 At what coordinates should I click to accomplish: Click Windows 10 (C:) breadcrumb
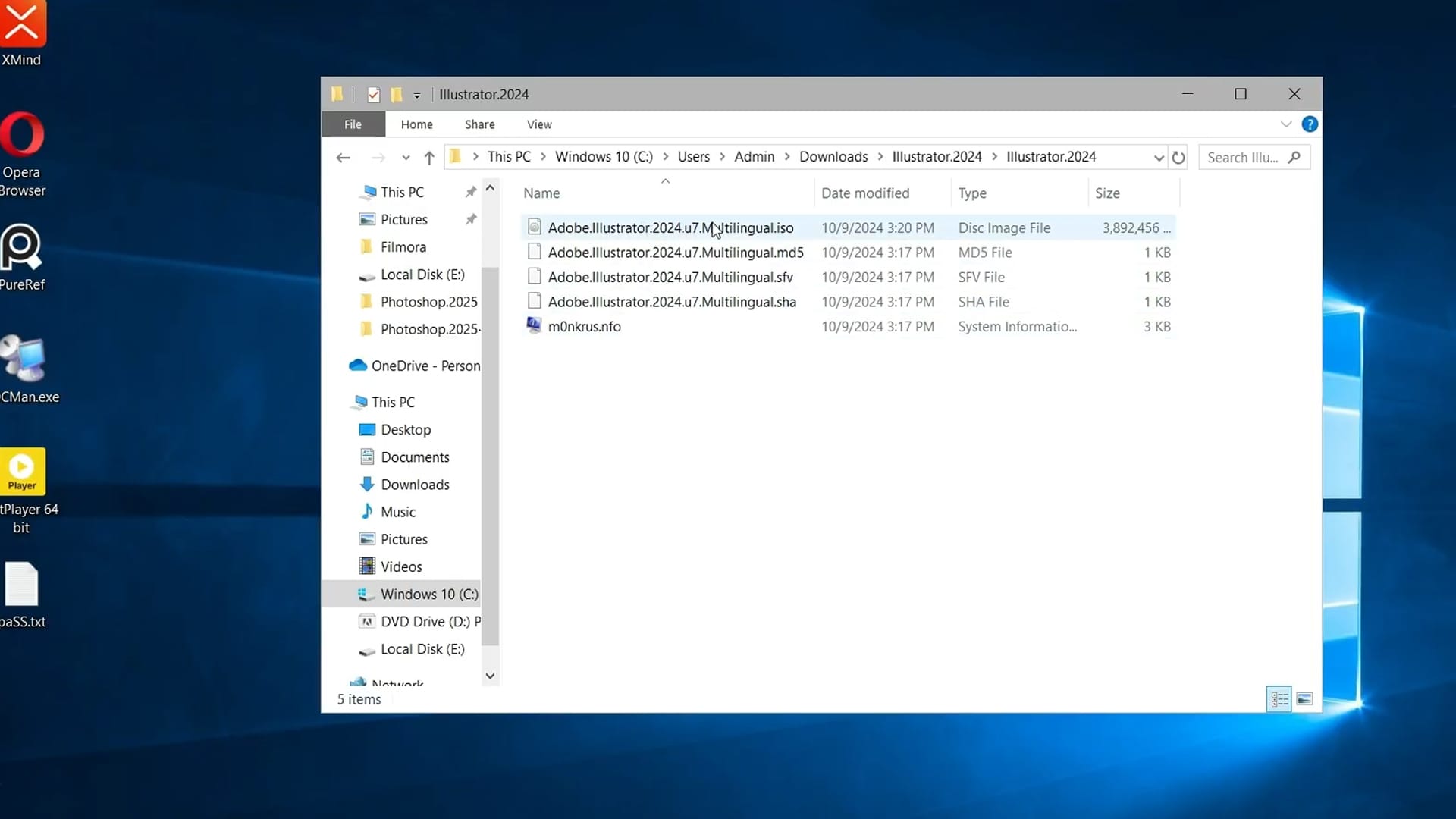(604, 157)
